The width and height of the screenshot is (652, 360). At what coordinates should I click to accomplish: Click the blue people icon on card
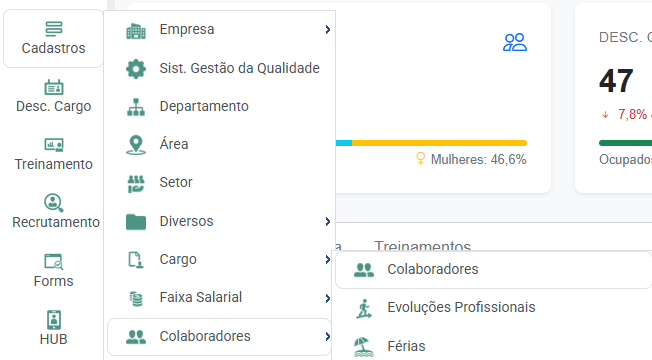coord(515,42)
